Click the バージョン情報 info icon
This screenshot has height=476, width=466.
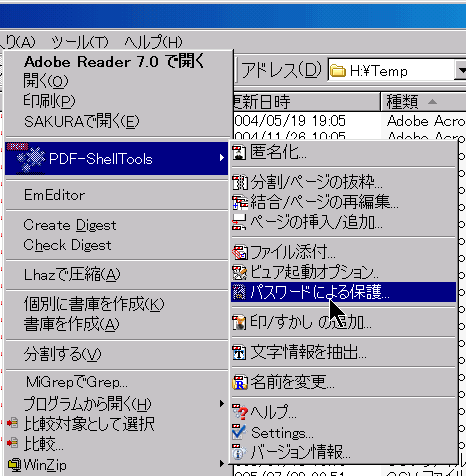pos(239,452)
